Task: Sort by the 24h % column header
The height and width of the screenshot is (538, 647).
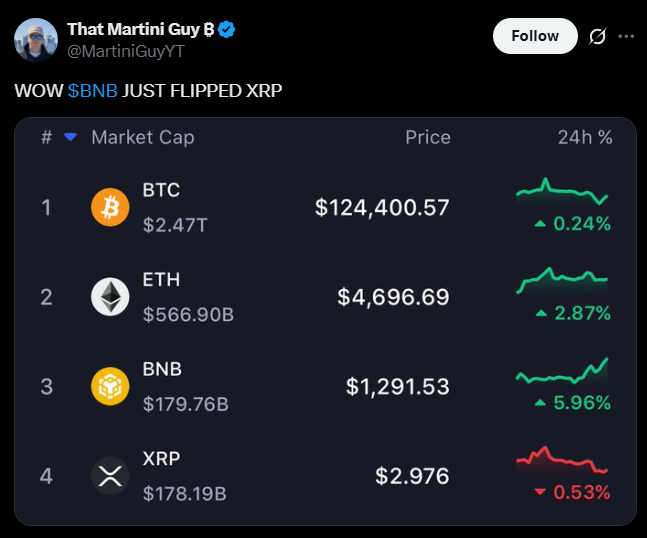Action: pyautogui.click(x=585, y=137)
